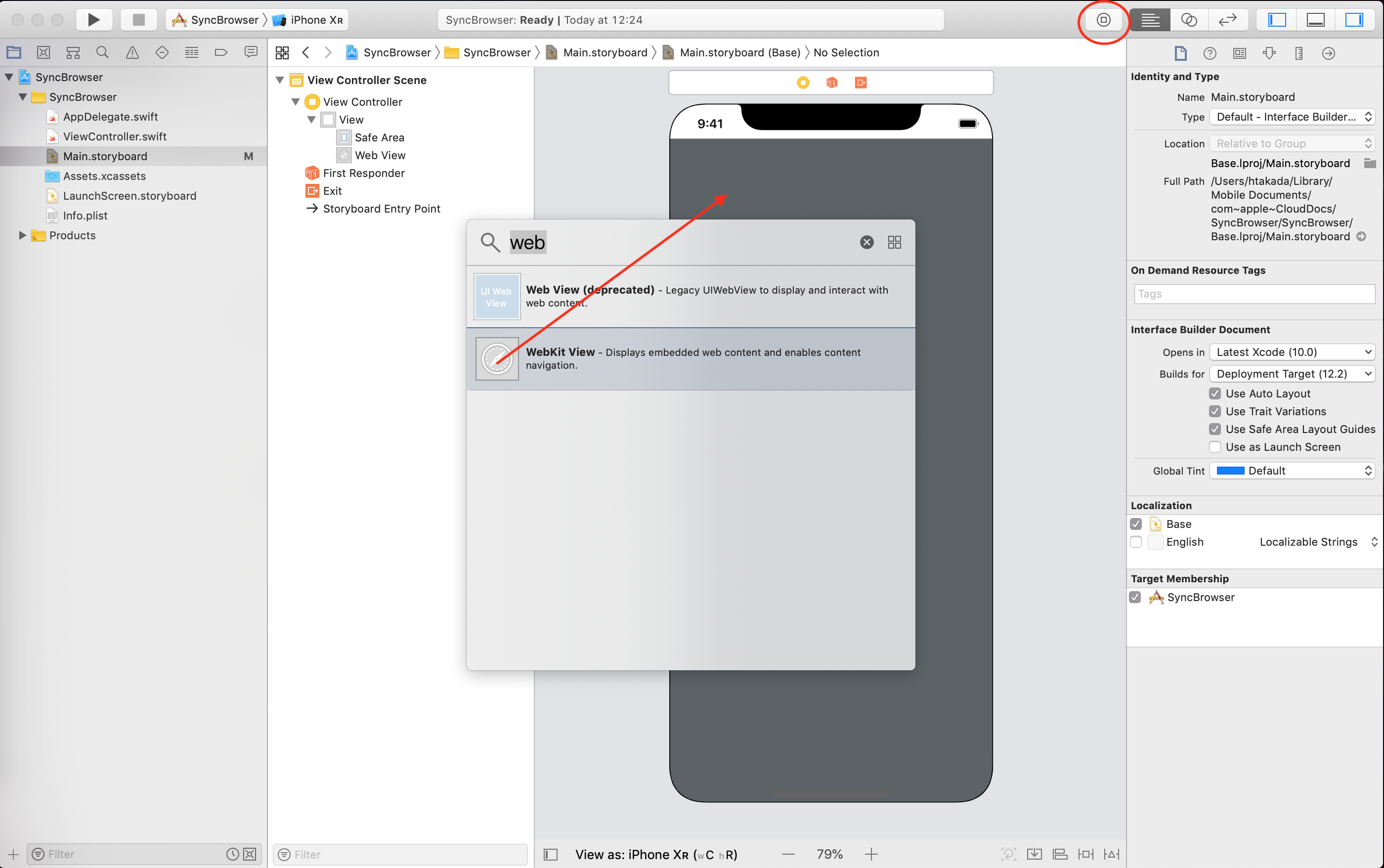Screen dimensions: 1384x868
Task: Open the Debug navigator tab
Action: tap(192, 52)
